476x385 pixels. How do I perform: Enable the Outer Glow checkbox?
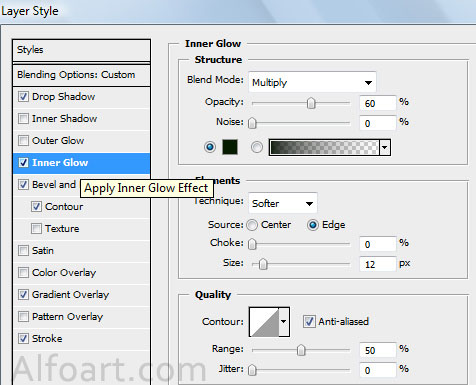pos(23,141)
